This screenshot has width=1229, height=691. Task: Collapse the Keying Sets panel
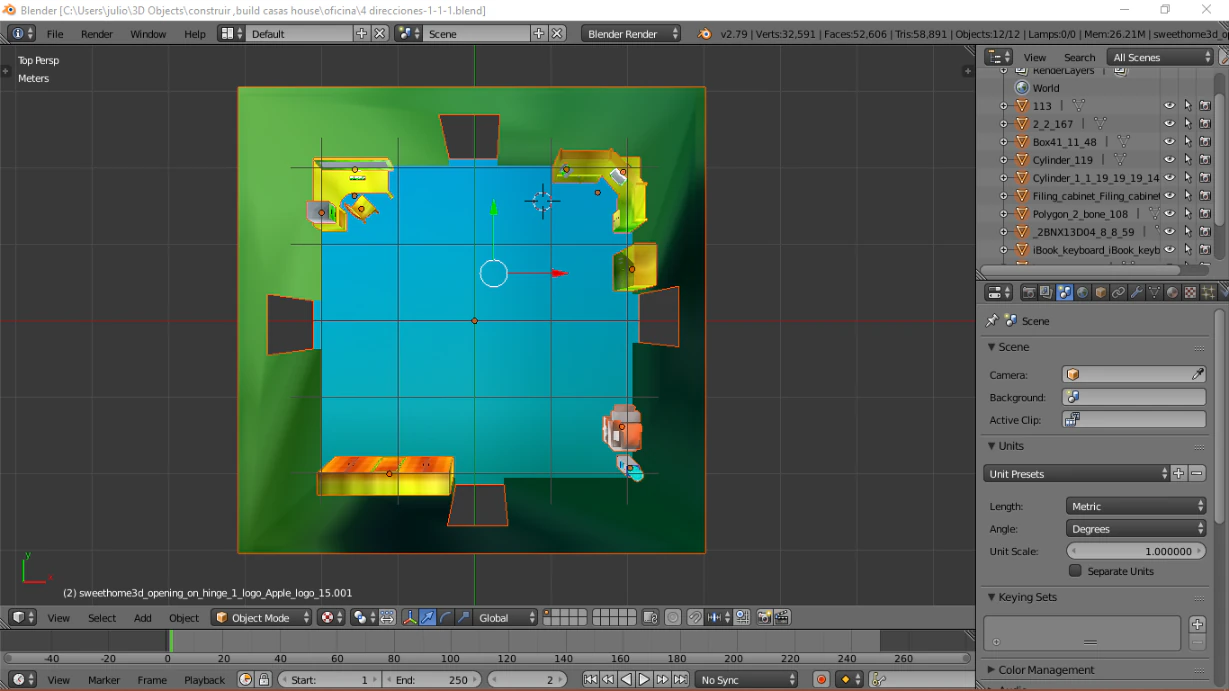(1024, 597)
